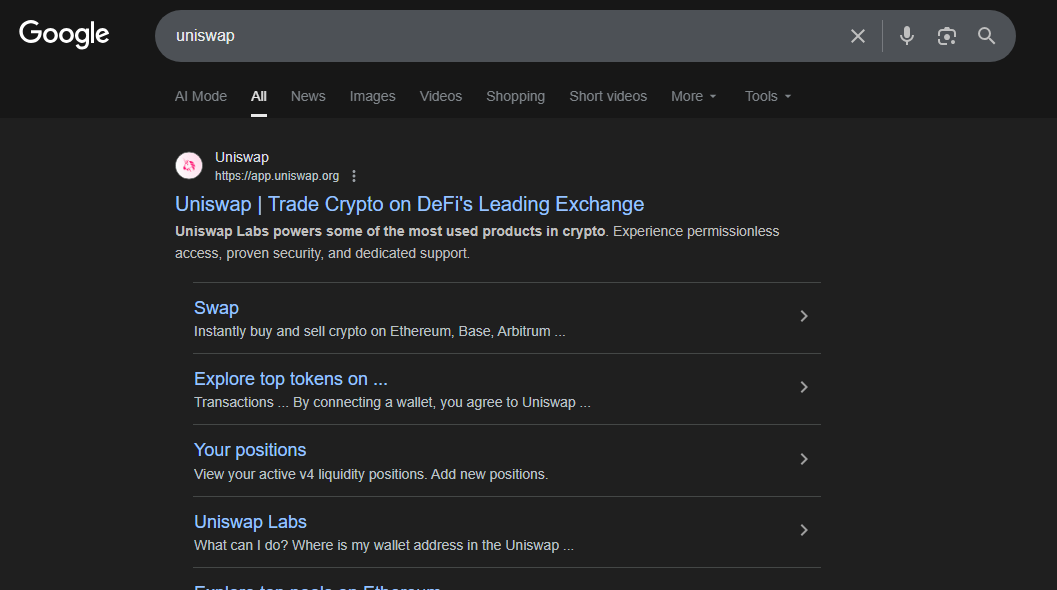
Task: Open Explore top tokens sitelink
Action: click(x=291, y=379)
